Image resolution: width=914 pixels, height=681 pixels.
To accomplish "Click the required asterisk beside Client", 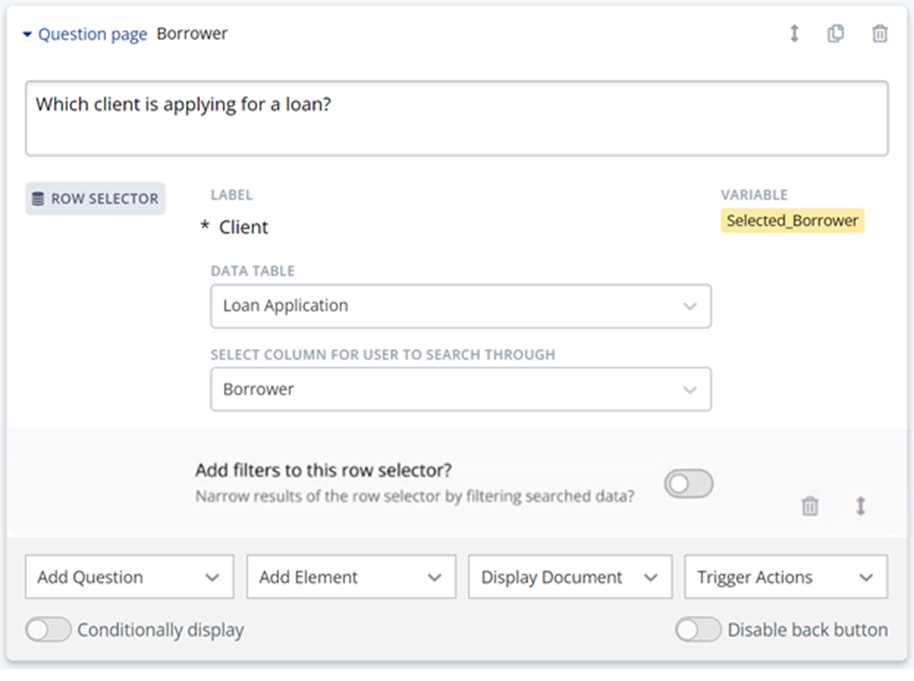I will tap(205, 224).
